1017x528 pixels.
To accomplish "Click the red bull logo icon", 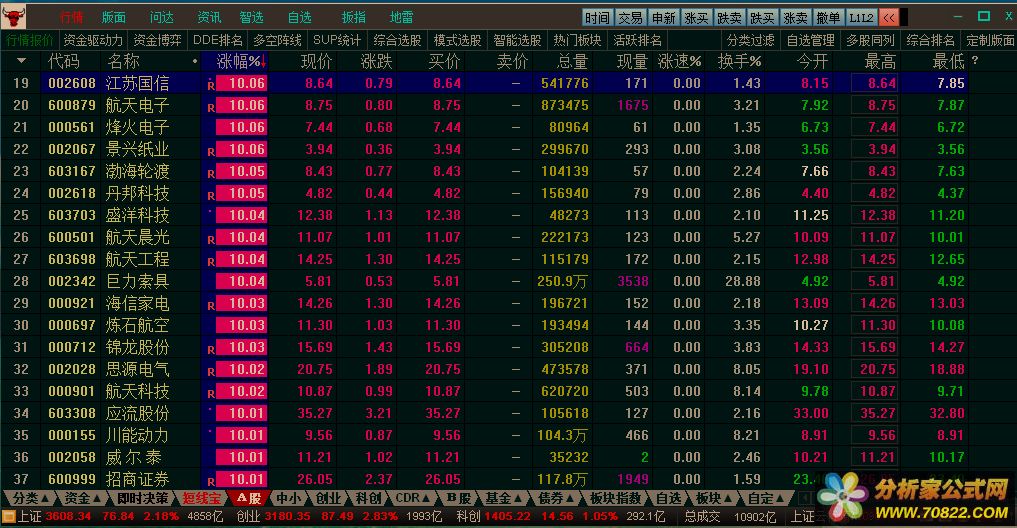I will pyautogui.click(x=14, y=17).
